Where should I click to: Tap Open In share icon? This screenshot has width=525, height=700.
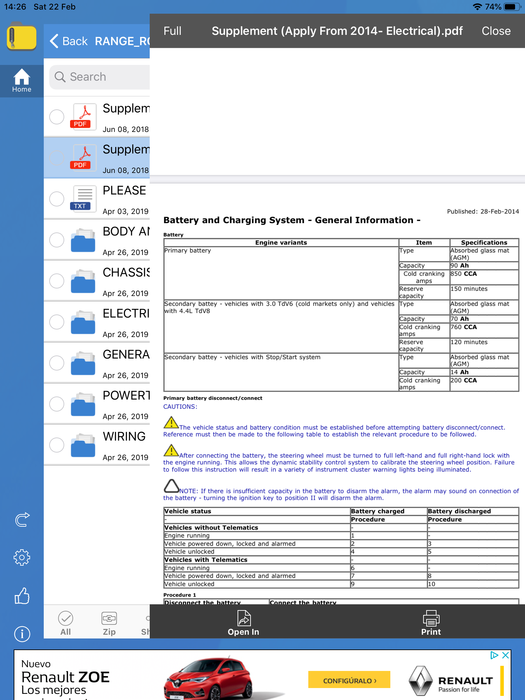pos(243,623)
